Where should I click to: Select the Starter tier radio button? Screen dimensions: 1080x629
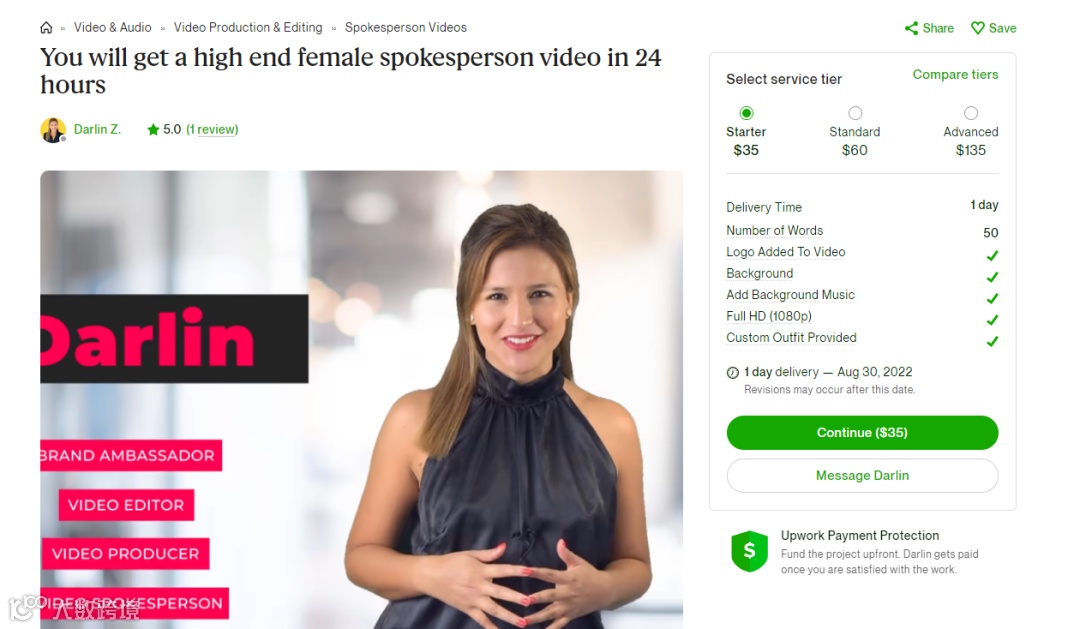746,113
